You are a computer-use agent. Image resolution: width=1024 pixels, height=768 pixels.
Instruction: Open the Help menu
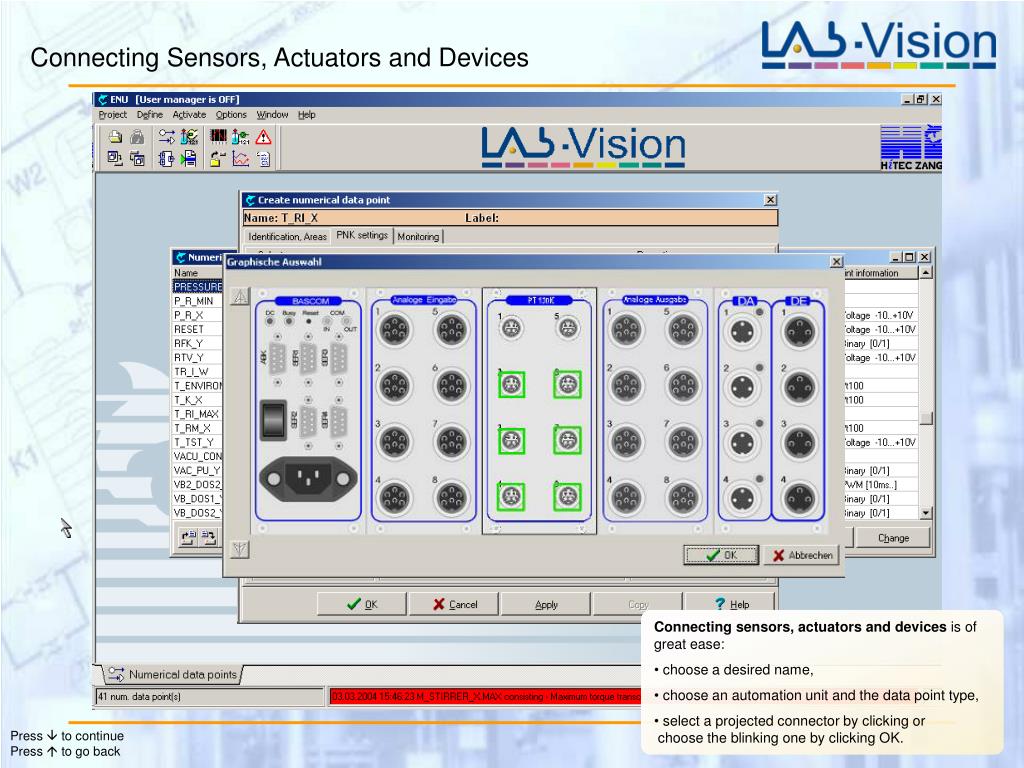click(x=307, y=114)
